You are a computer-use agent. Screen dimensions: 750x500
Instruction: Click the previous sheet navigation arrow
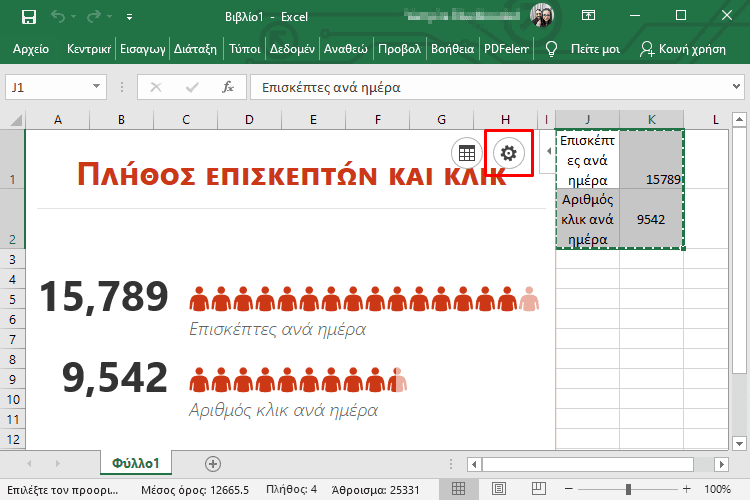[30, 463]
